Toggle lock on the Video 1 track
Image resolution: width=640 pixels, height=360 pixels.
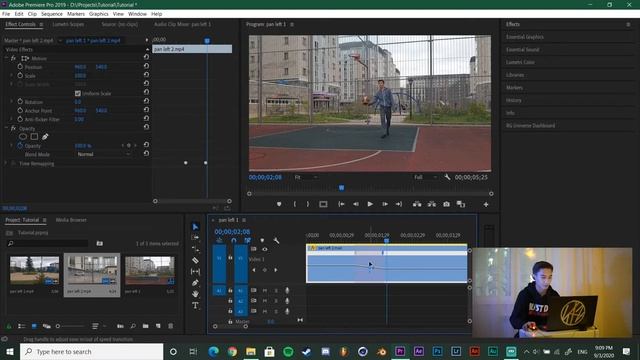pos(230,258)
